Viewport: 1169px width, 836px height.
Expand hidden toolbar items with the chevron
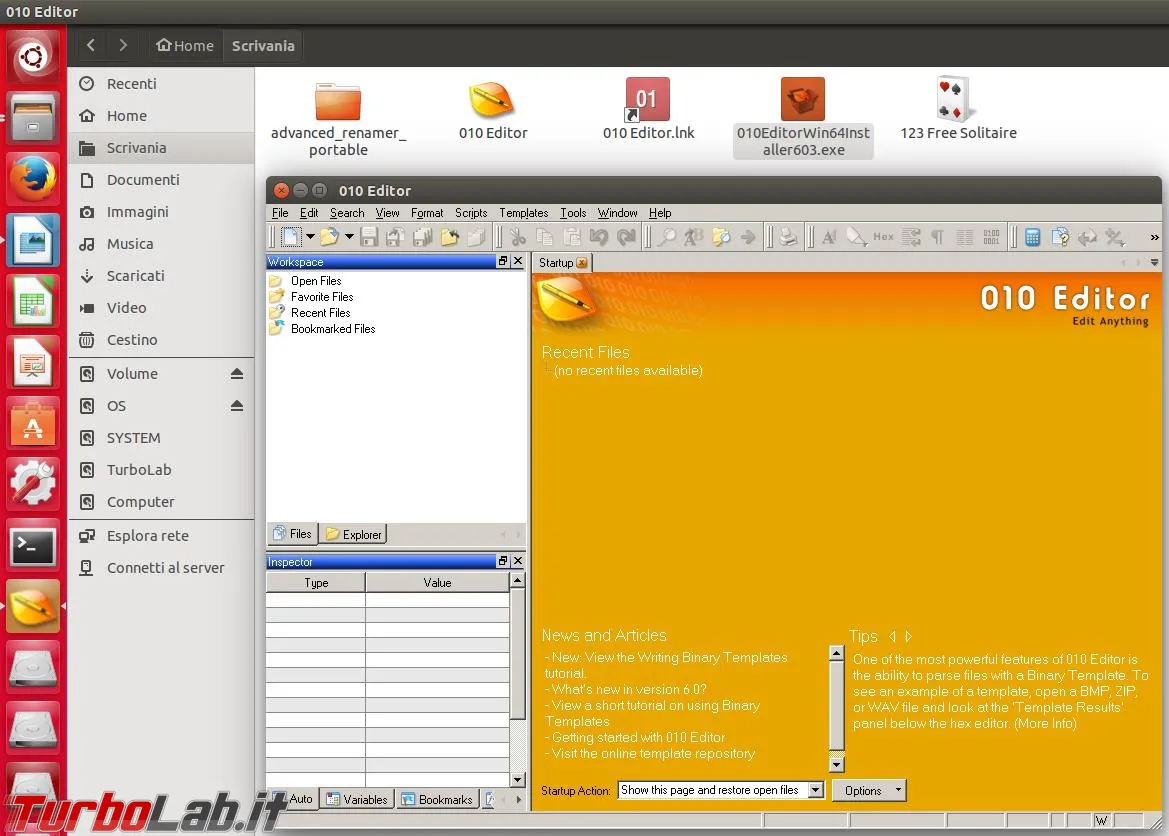pyautogui.click(x=1154, y=237)
